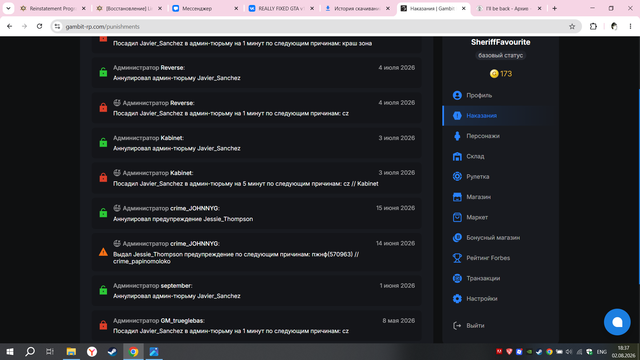Click the Маркет bag icon
Image resolution: width=640 pixels, height=360 pixels.
tap(457, 217)
